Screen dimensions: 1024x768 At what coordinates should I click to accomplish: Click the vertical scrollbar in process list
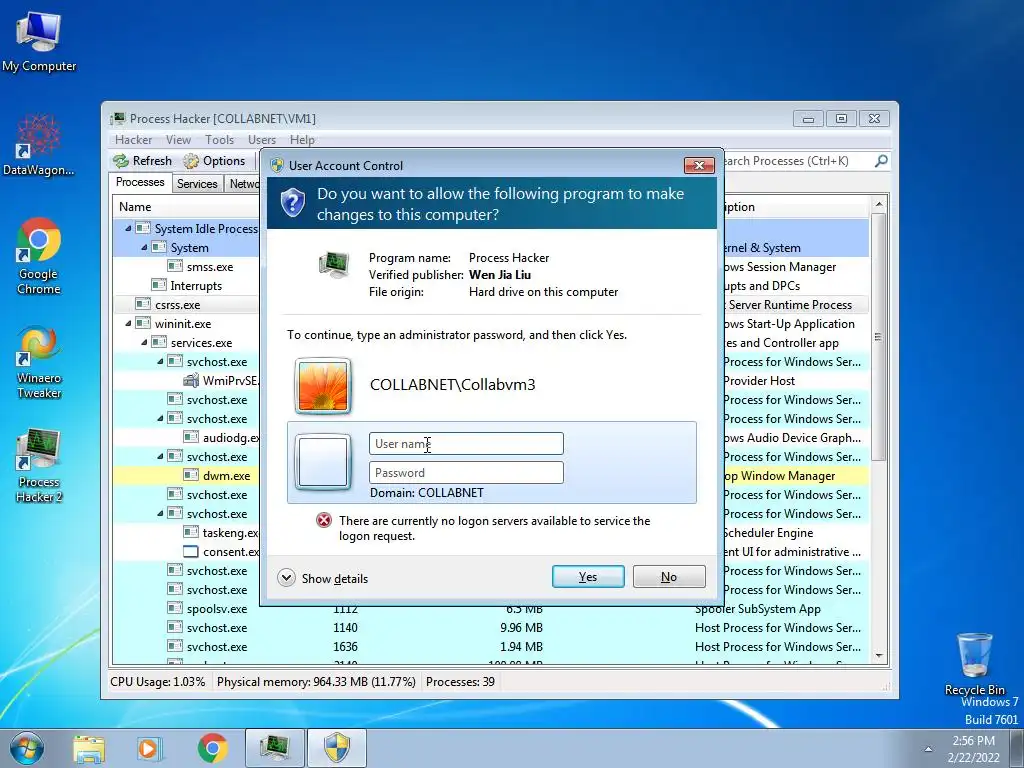coord(878,338)
